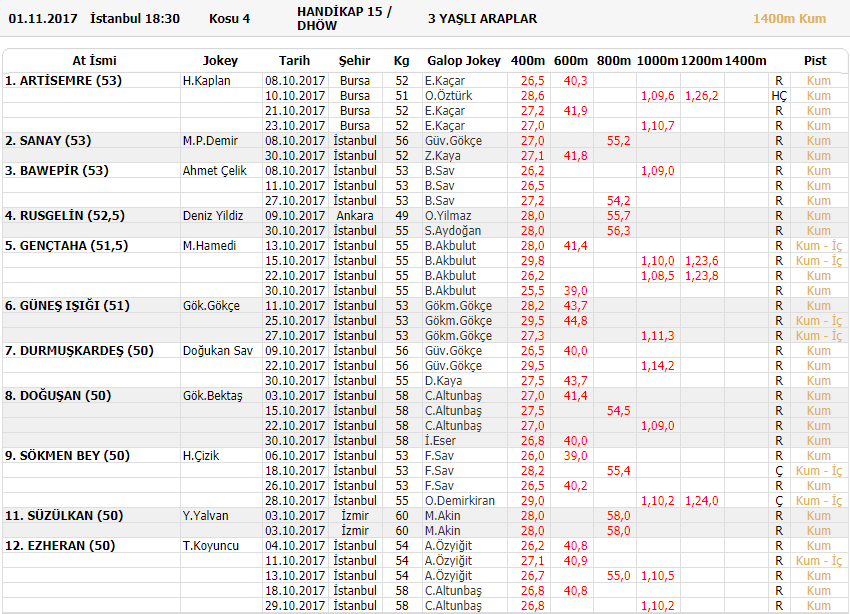Image resolution: width=850 pixels, height=614 pixels.
Task: Click the HÇ marker in ARTİSEMRE rows
Action: coord(778,96)
